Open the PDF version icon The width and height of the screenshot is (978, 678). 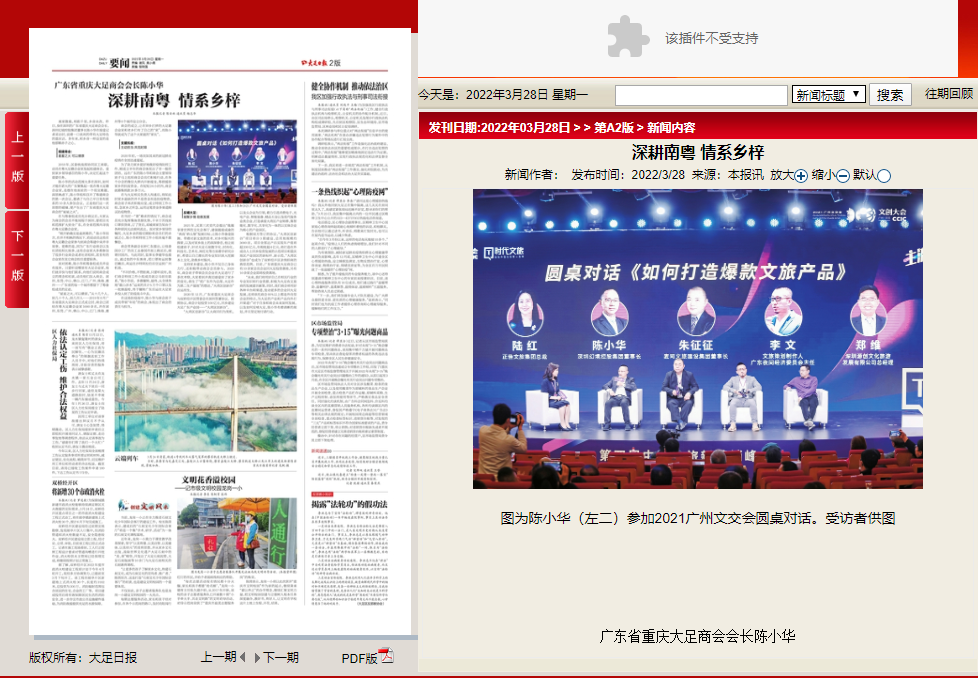[387, 656]
